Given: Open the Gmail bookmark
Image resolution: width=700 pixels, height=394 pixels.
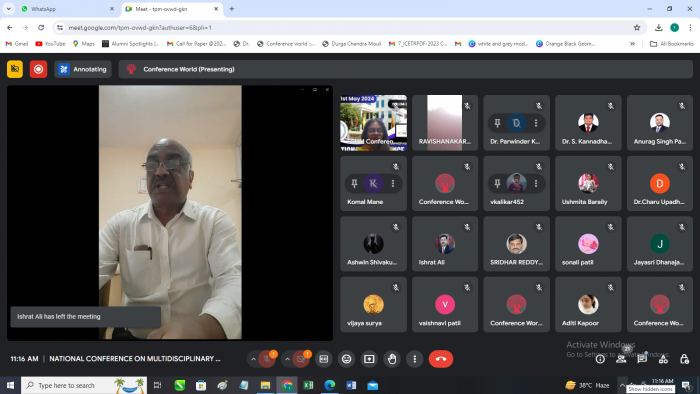Looking at the screenshot, I should pyautogui.click(x=17, y=44).
